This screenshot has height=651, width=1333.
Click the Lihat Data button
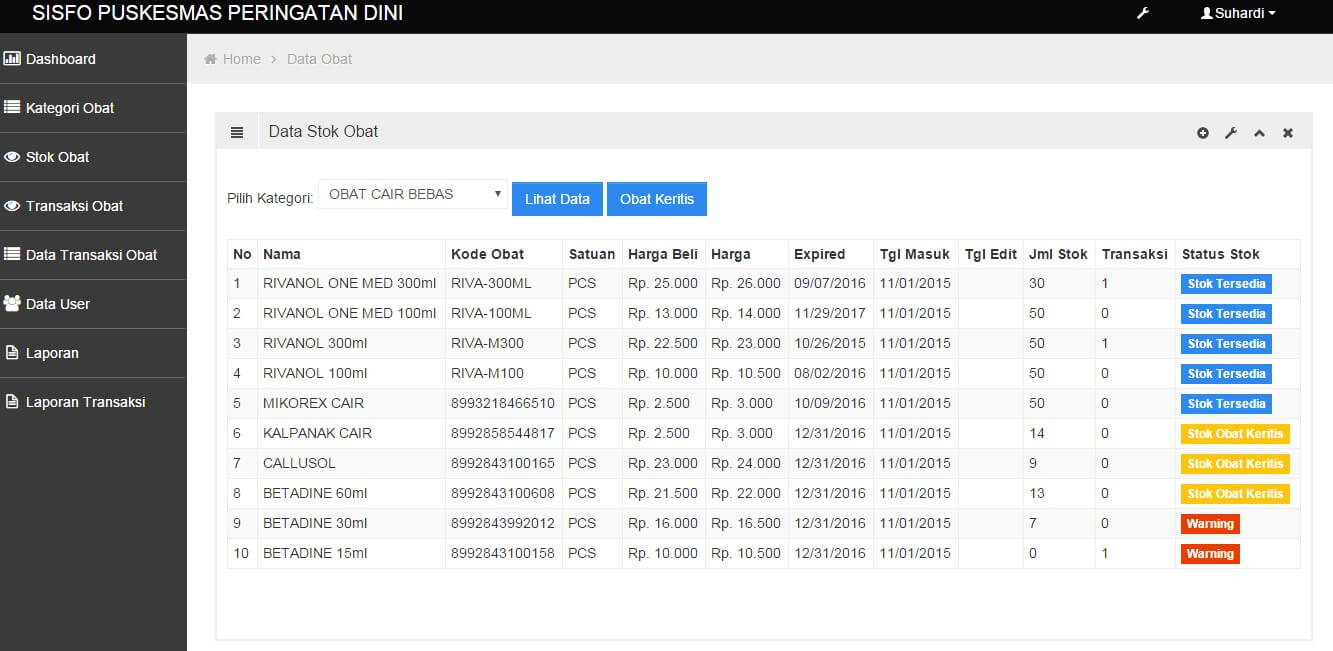click(x=557, y=199)
